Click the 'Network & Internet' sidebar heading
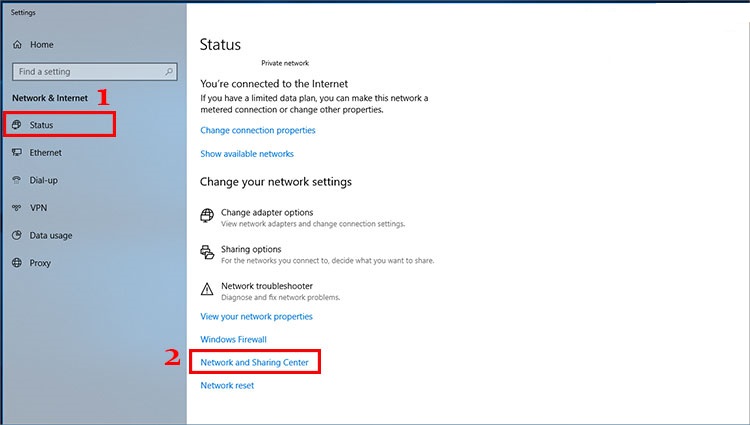Viewport: 750px width, 425px height. pos(50,98)
